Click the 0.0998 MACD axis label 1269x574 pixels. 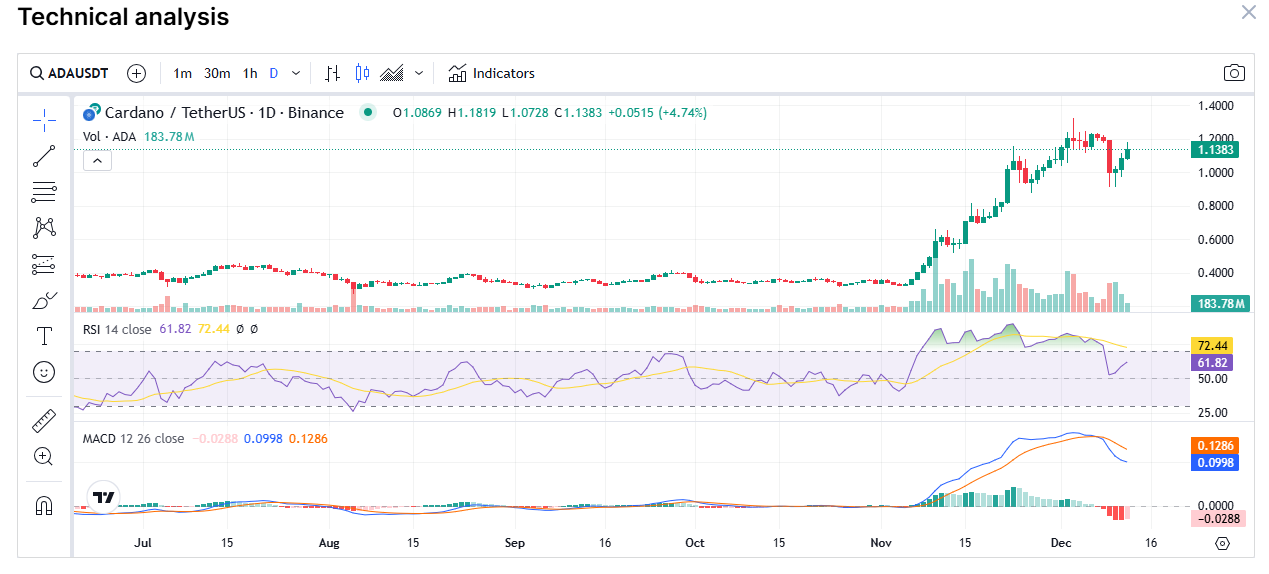1216,463
